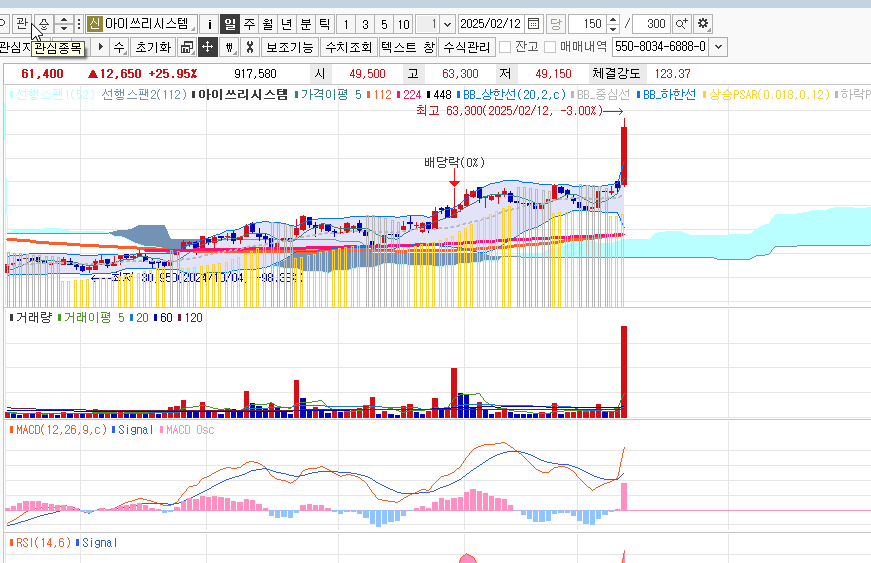Click the 2025/02/12 date input field

[490, 23]
